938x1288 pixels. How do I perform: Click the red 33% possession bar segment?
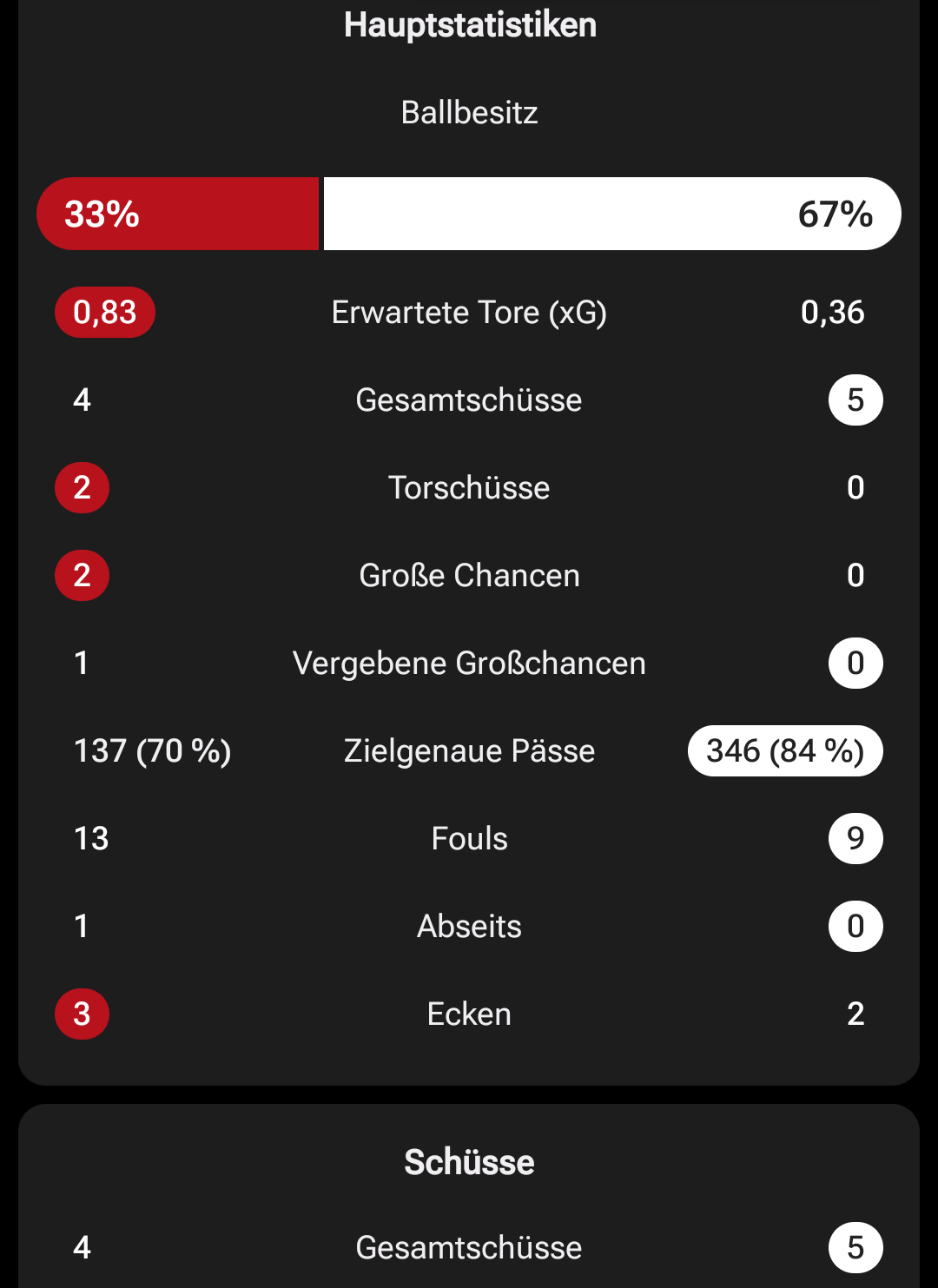pyautogui.click(x=178, y=214)
